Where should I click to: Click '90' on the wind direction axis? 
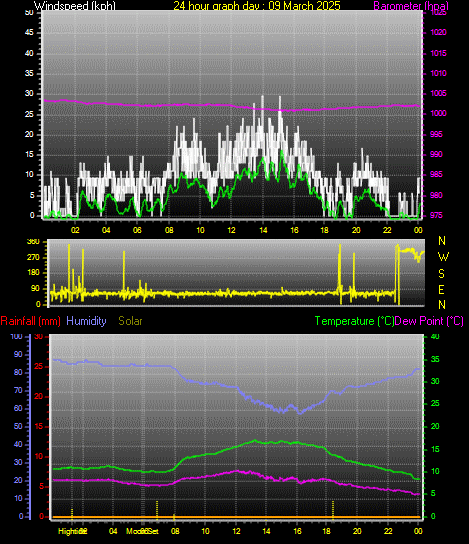[35, 289]
